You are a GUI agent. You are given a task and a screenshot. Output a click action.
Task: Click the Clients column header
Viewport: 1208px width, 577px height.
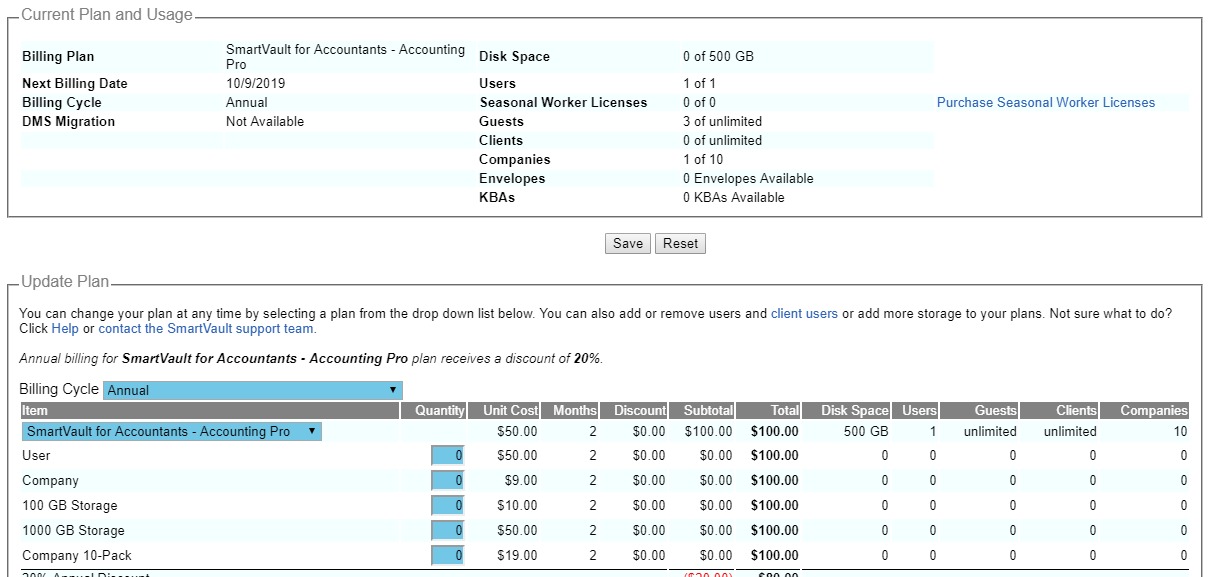(x=1059, y=410)
